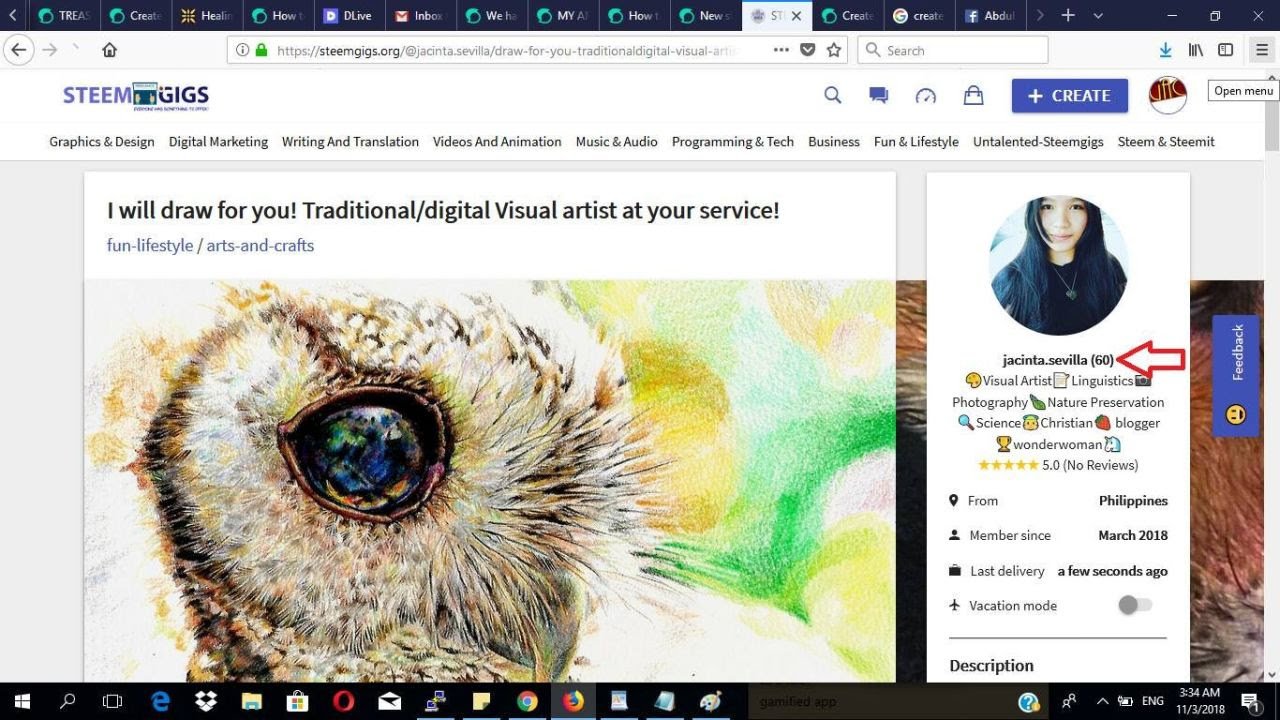The image size is (1280, 720).
Task: Switch to the DLive browser tab
Action: pyautogui.click(x=350, y=15)
